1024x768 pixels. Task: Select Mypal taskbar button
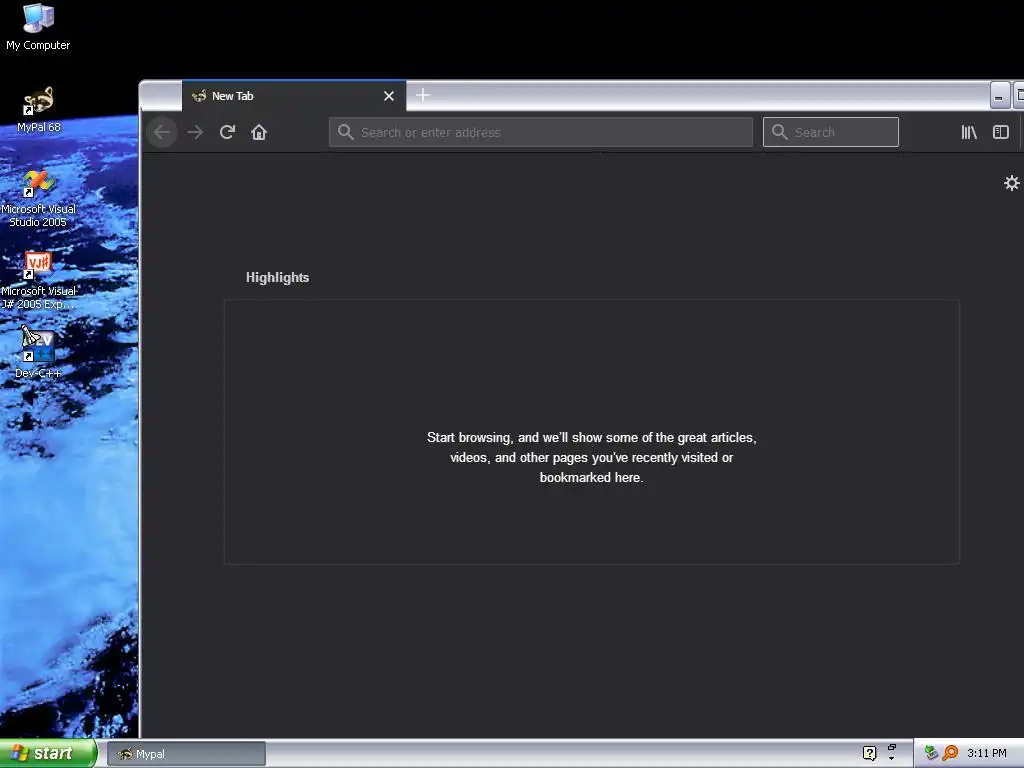coord(186,754)
